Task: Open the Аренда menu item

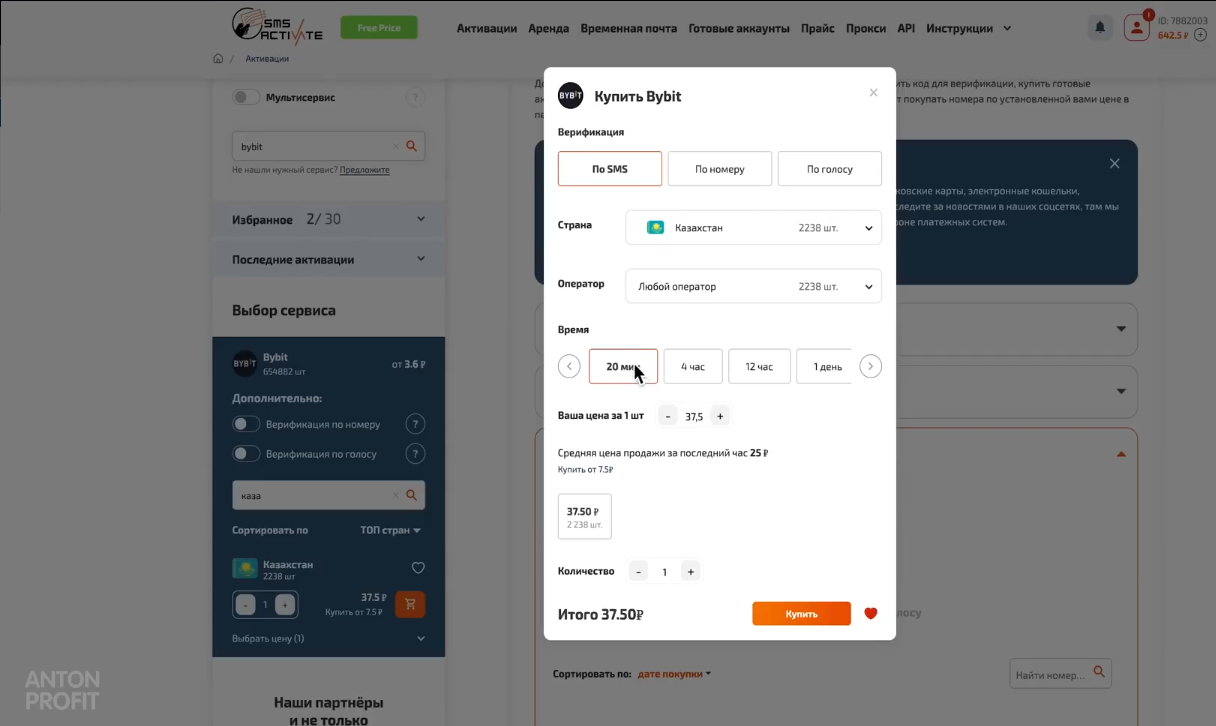Action: click(x=548, y=28)
